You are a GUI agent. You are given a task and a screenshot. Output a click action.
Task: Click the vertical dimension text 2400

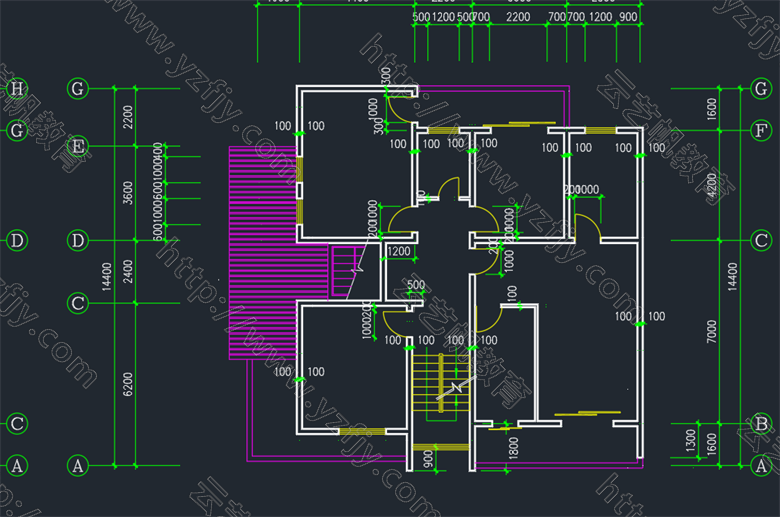coord(128,271)
